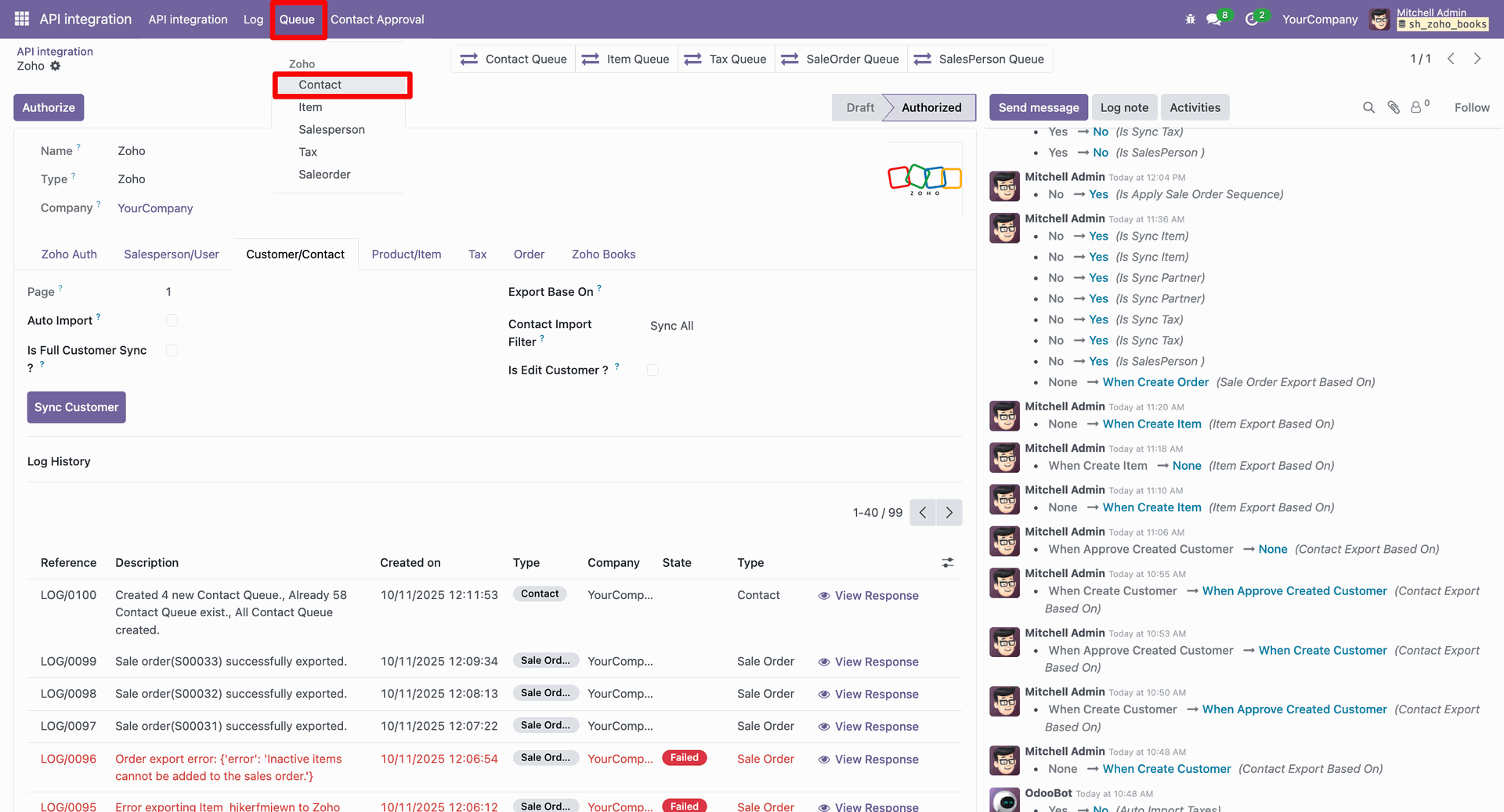Image resolution: width=1504 pixels, height=812 pixels.
Task: Click the Zoho logo image
Action: click(924, 179)
